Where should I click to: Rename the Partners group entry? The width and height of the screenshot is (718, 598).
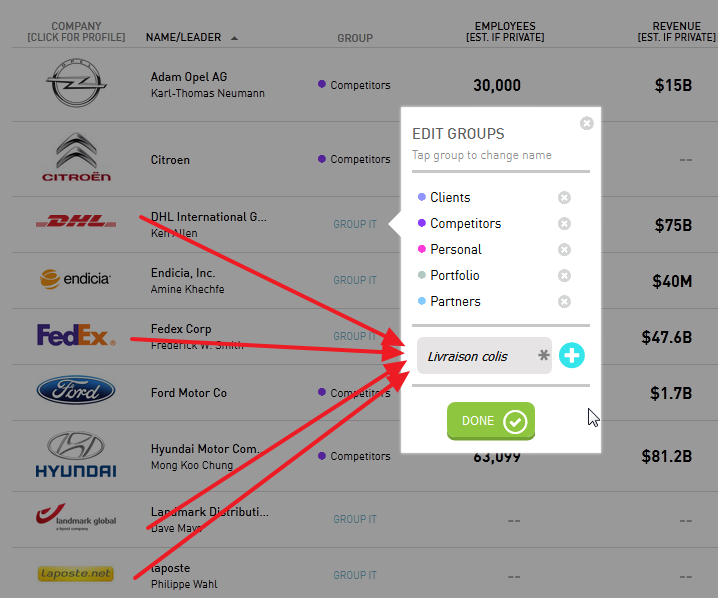point(455,301)
